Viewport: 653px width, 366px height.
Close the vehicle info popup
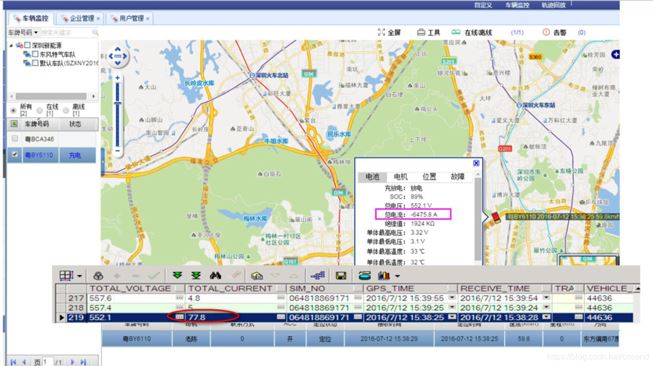(x=476, y=163)
